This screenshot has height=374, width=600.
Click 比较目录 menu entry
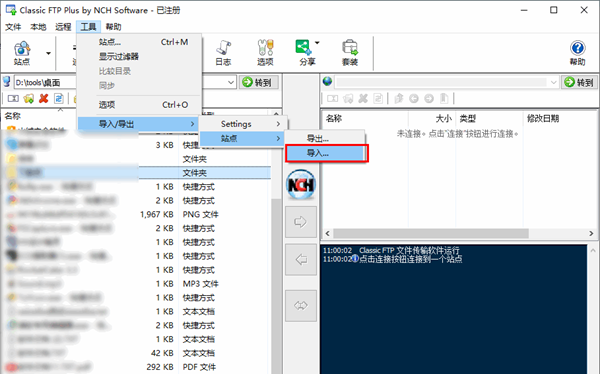(139, 71)
